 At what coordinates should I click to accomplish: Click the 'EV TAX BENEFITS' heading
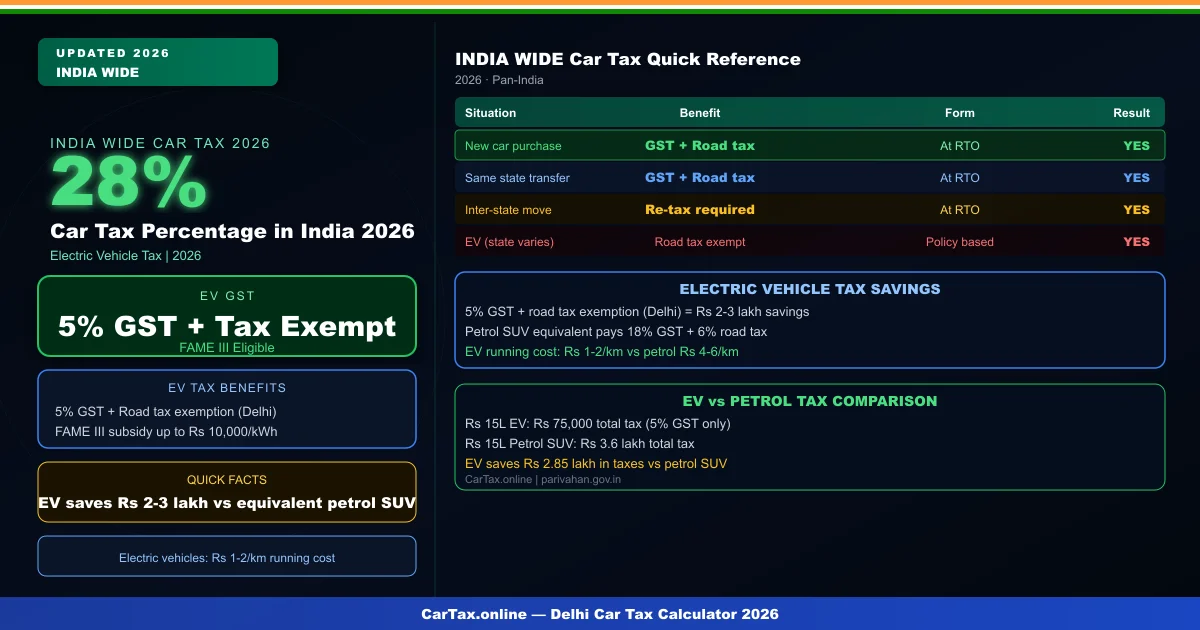coord(227,388)
